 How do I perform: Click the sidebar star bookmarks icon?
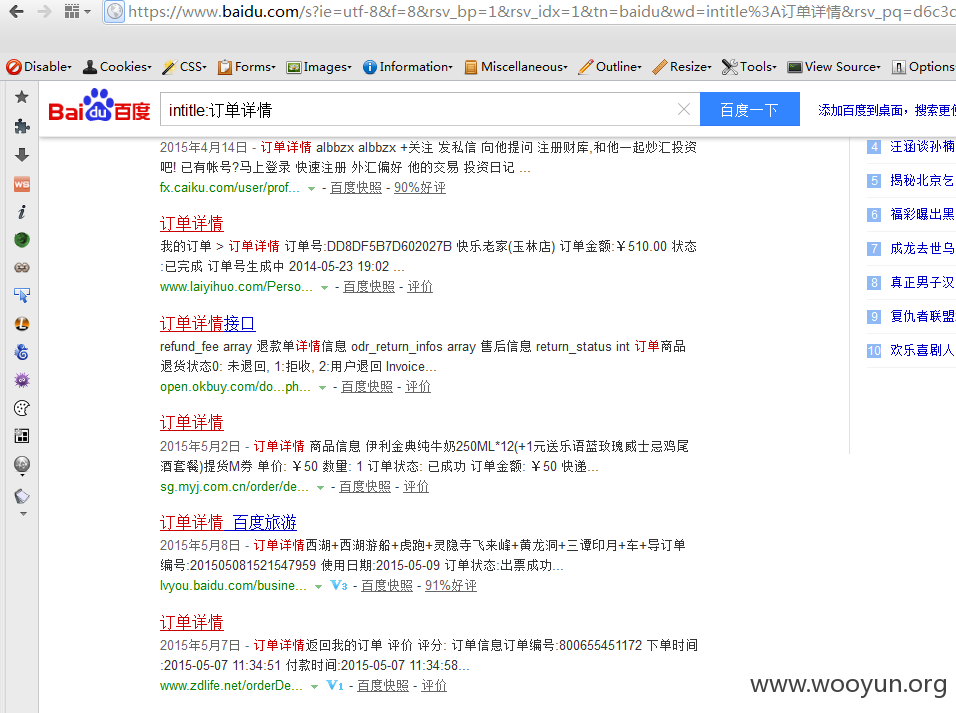pyautogui.click(x=22, y=96)
